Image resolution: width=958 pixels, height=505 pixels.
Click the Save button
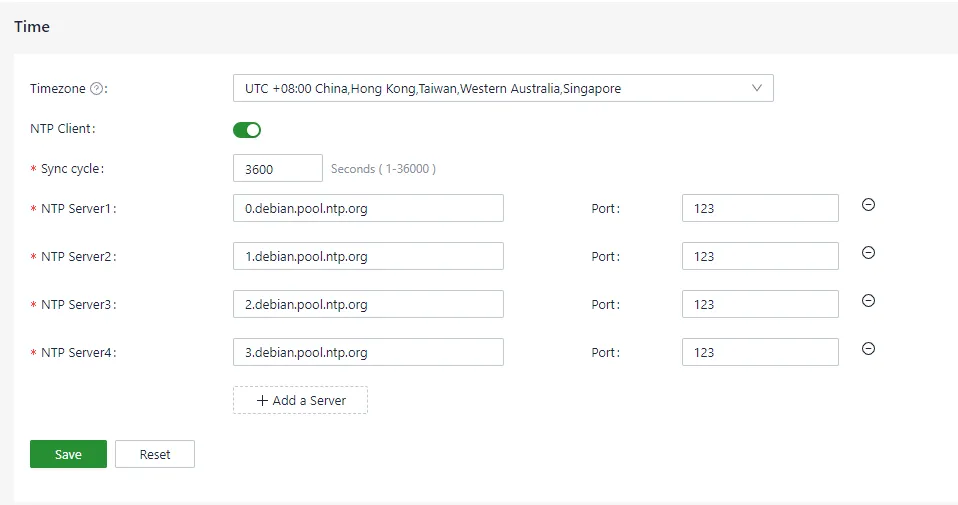68,454
